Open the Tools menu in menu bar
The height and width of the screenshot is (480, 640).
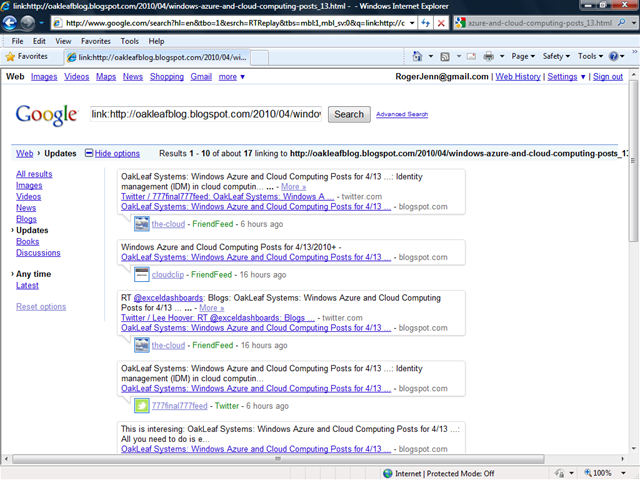coord(129,41)
